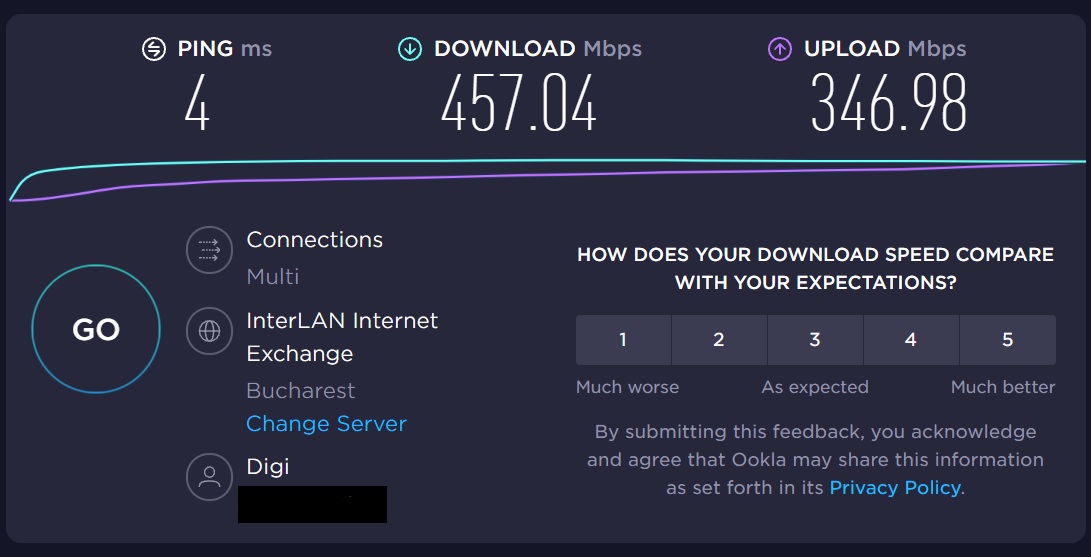Screen dimensions: 1091x557
Task: Click the Digi provider name
Action: pyautogui.click(x=268, y=466)
